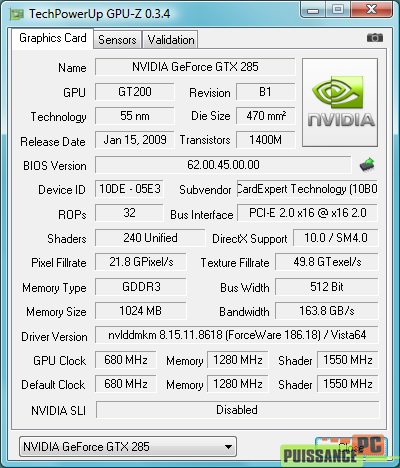The height and width of the screenshot is (468, 400).
Task: Click the BIOS Version 62.00.45.00.00 field
Action: pyautogui.click(x=223, y=165)
